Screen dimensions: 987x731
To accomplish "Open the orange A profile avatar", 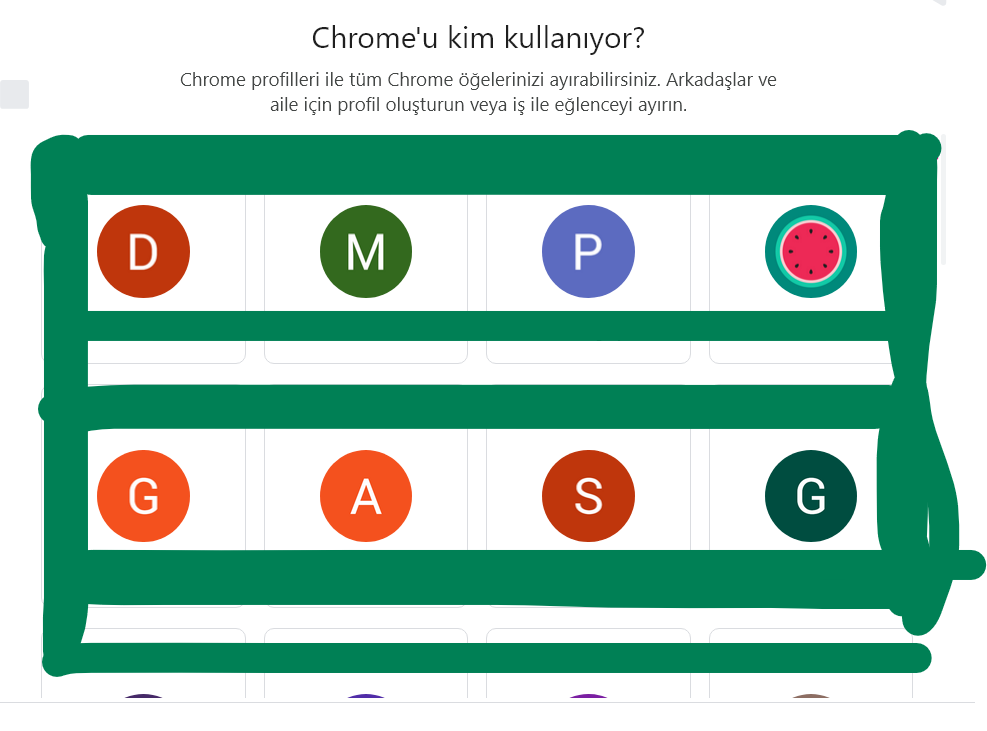I will 366,496.
